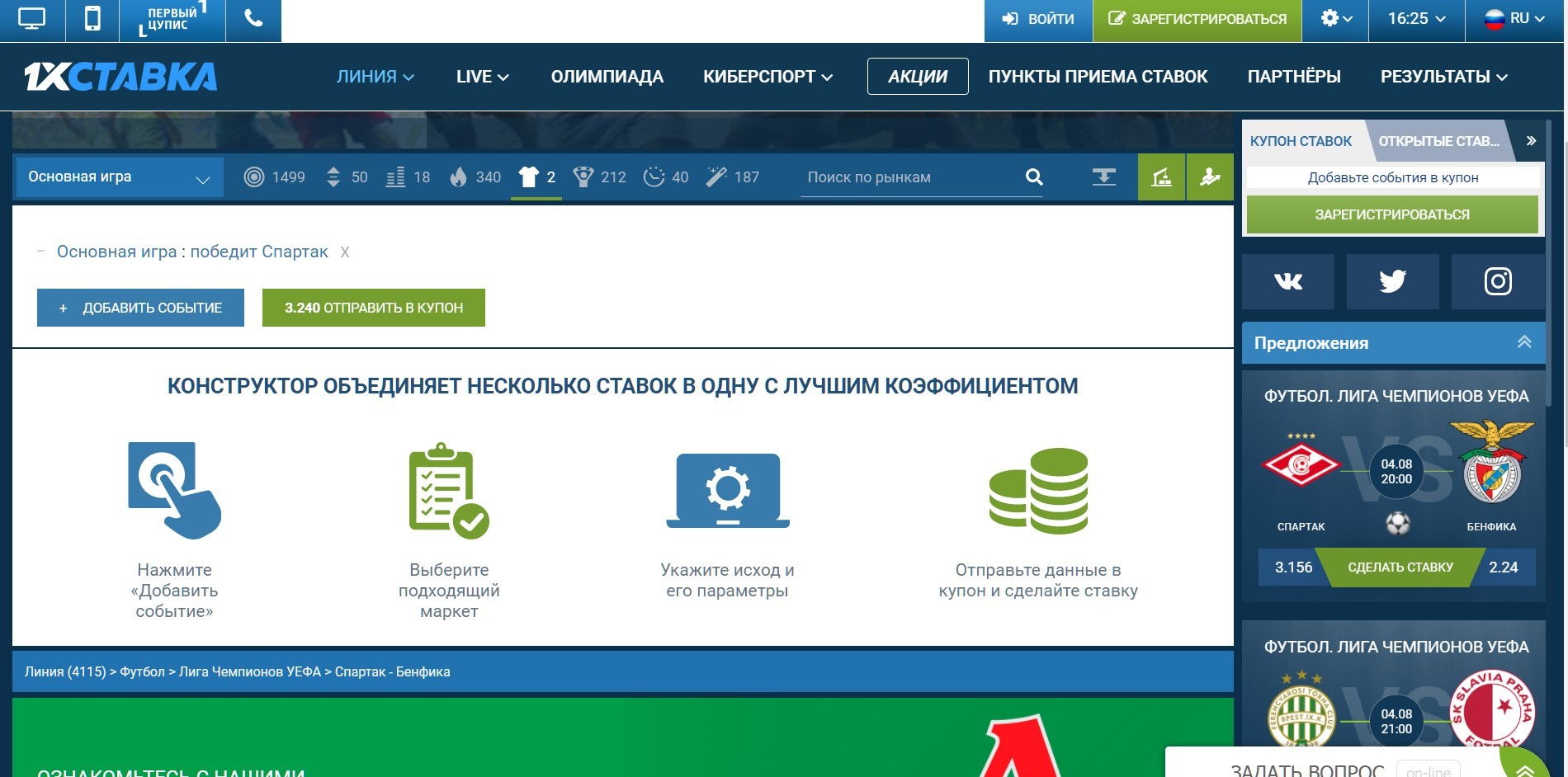Click the soccer ball icon between teams
Image resolution: width=1568 pixels, height=777 pixels.
coord(1398,523)
